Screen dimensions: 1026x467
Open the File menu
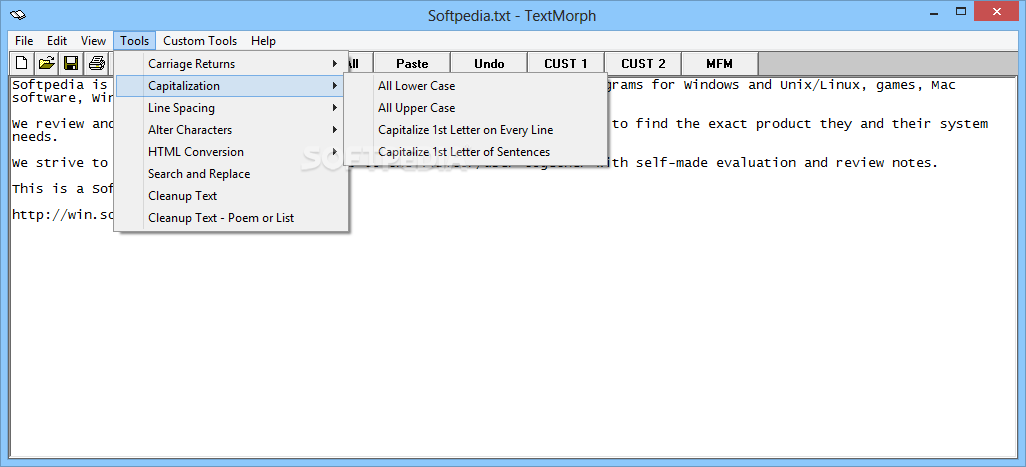[x=24, y=41]
